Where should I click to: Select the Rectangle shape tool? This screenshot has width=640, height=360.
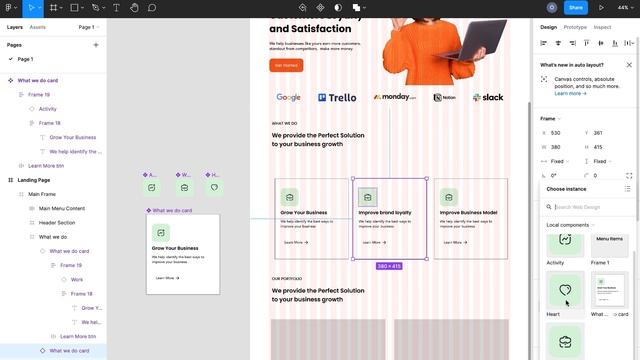click(x=74, y=8)
